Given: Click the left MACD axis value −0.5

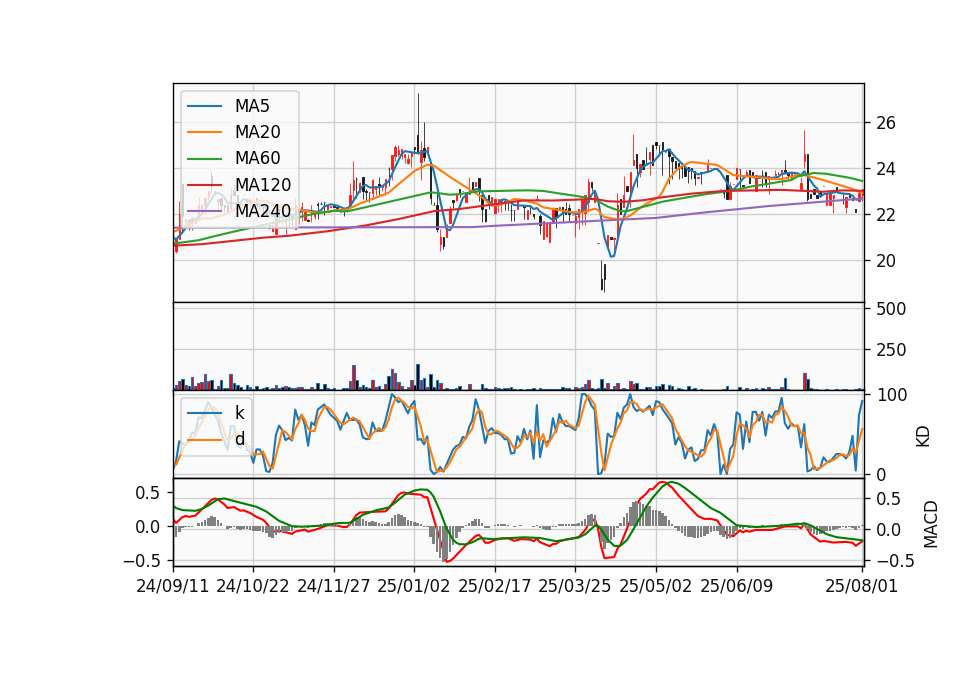Looking at the screenshot, I should click(x=141, y=561).
